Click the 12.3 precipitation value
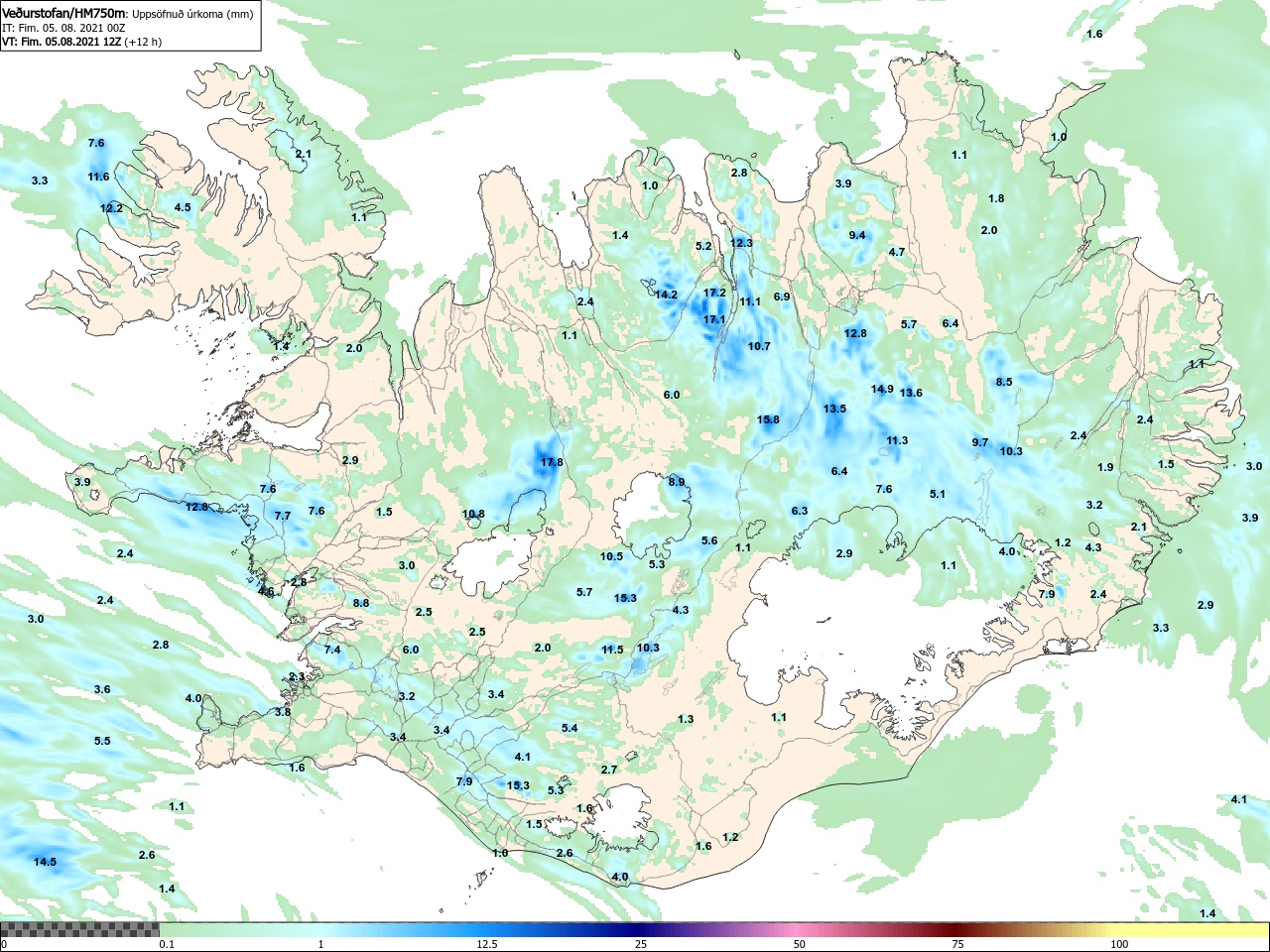Screen dimensions: 1270x952 (x=741, y=243)
